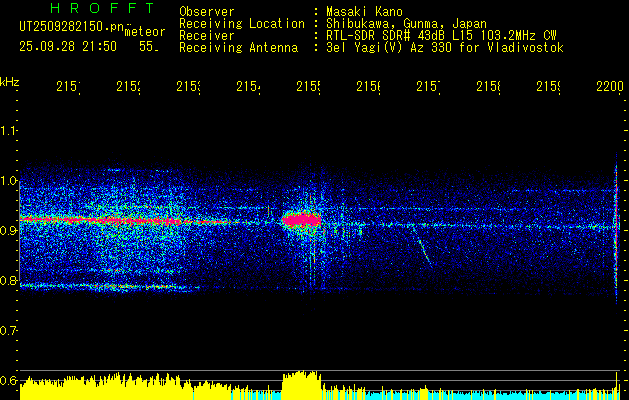Click the Shibukawa, Gunma, Japan location text

point(406,24)
